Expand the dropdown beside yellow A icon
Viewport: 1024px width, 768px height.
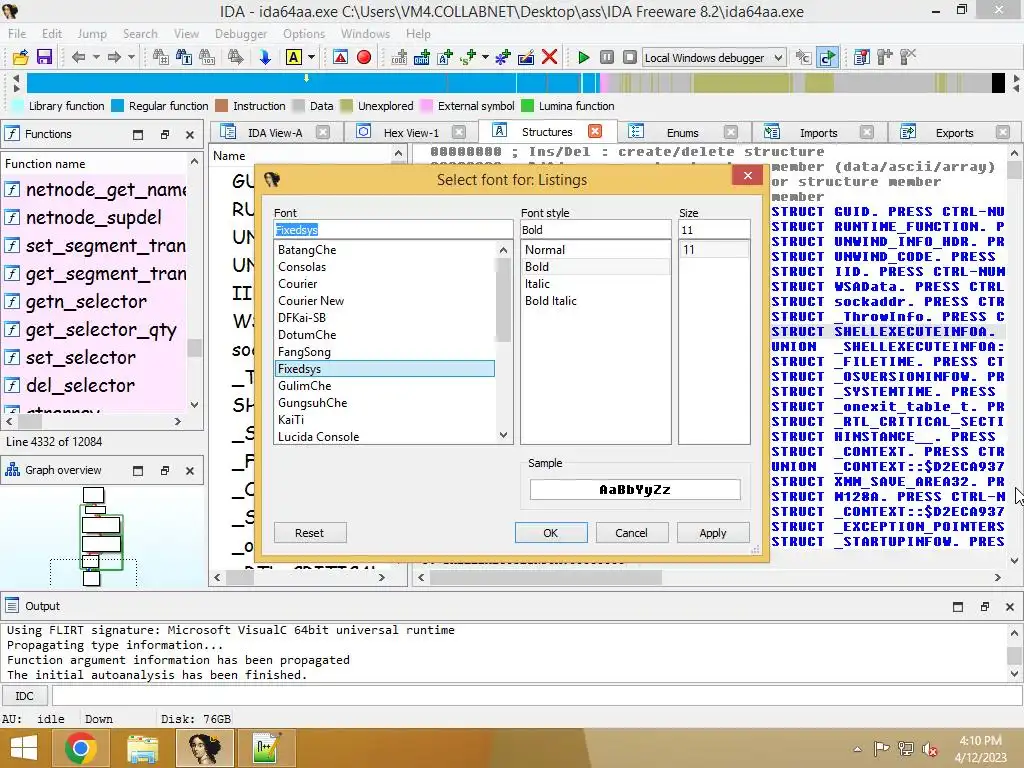[312, 57]
